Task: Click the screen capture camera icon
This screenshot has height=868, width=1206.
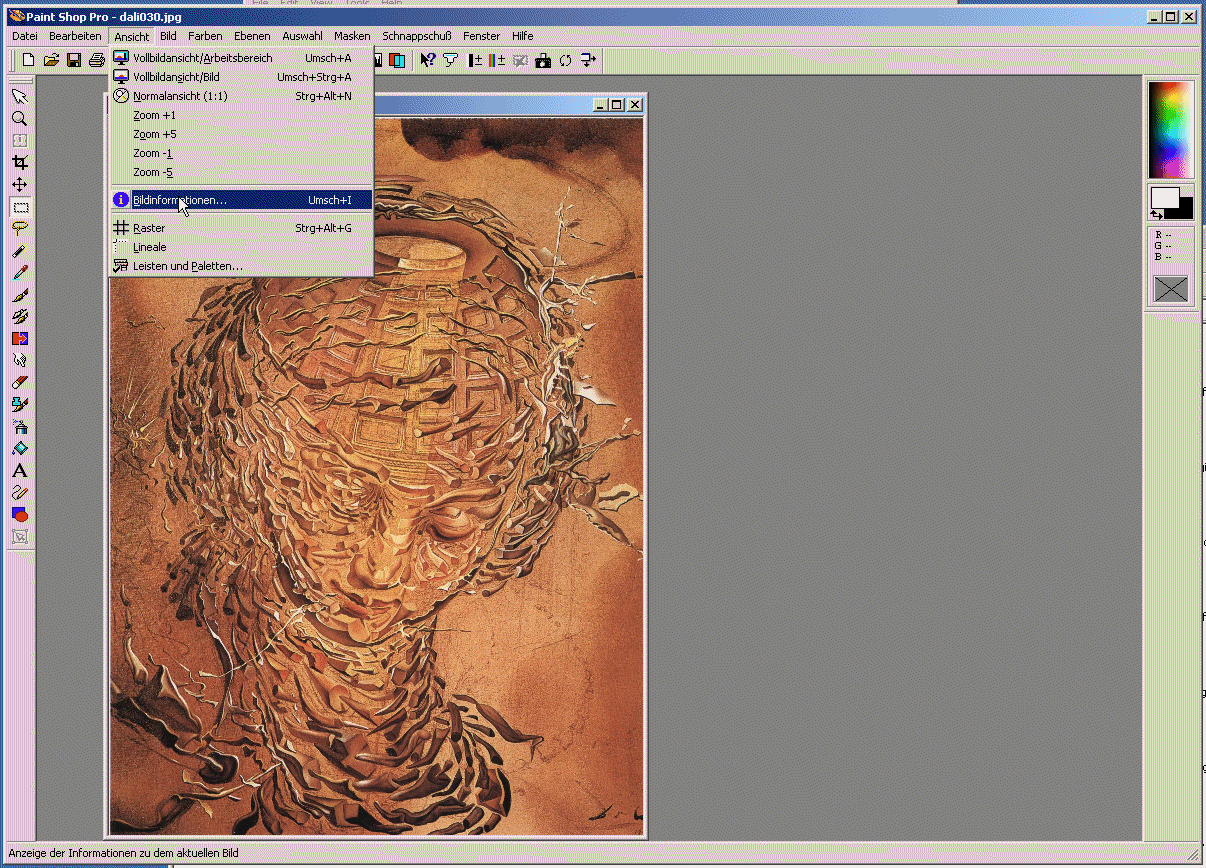Action: click(x=543, y=60)
